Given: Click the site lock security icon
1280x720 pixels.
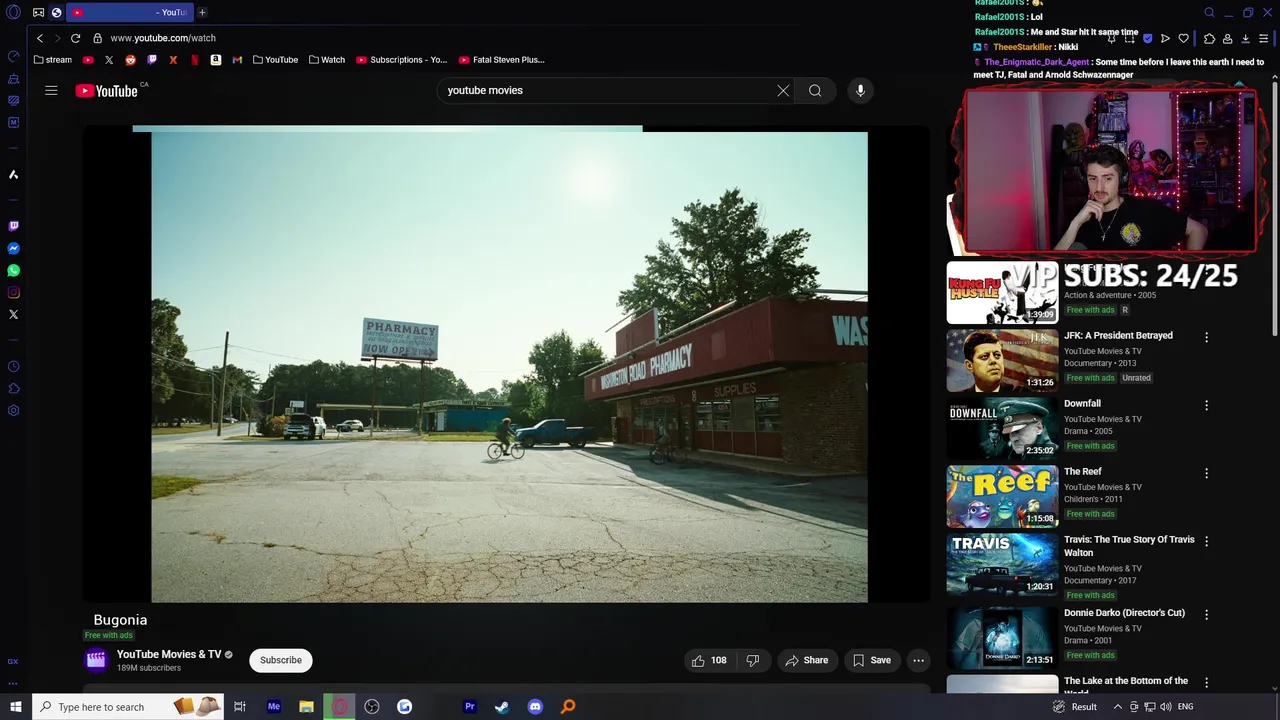Looking at the screenshot, I should [x=97, y=38].
